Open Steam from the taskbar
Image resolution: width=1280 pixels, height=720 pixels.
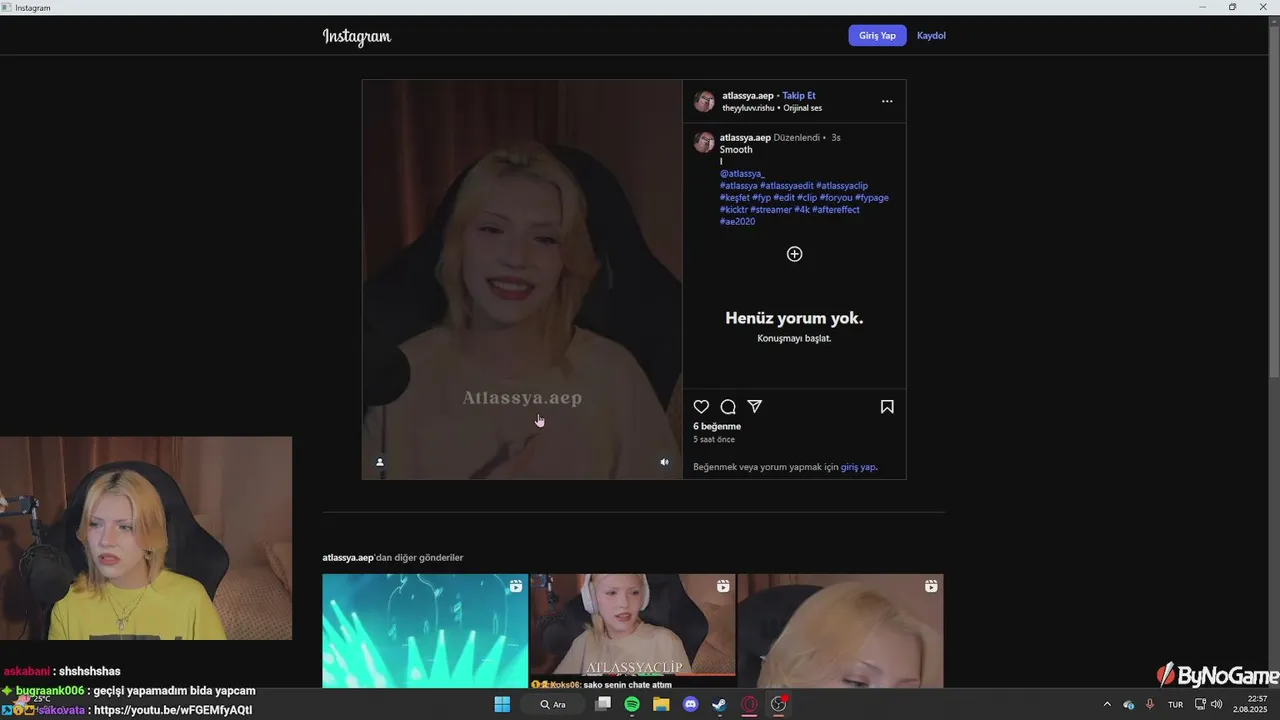719,705
